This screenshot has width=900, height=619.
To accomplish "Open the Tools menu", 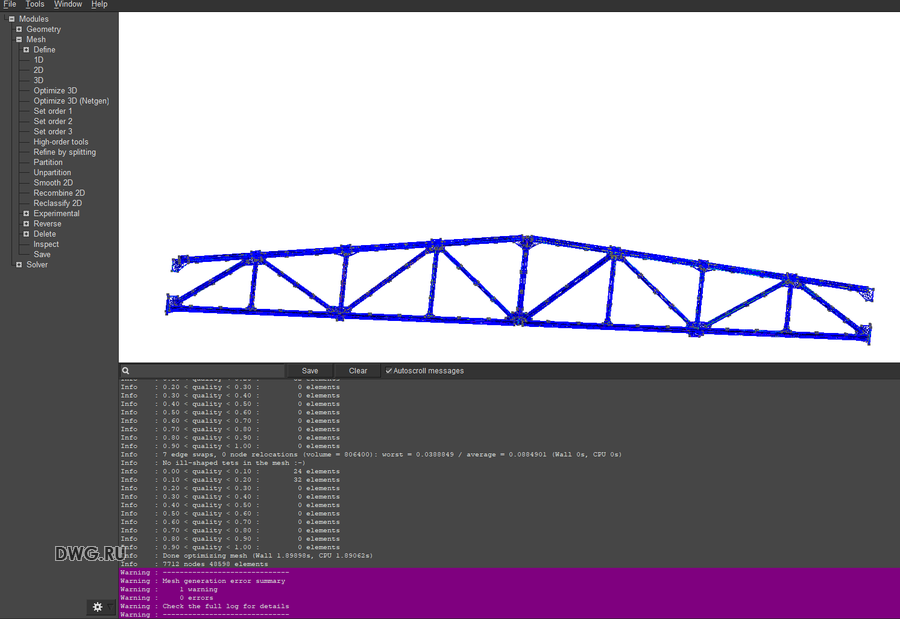I will point(35,5).
